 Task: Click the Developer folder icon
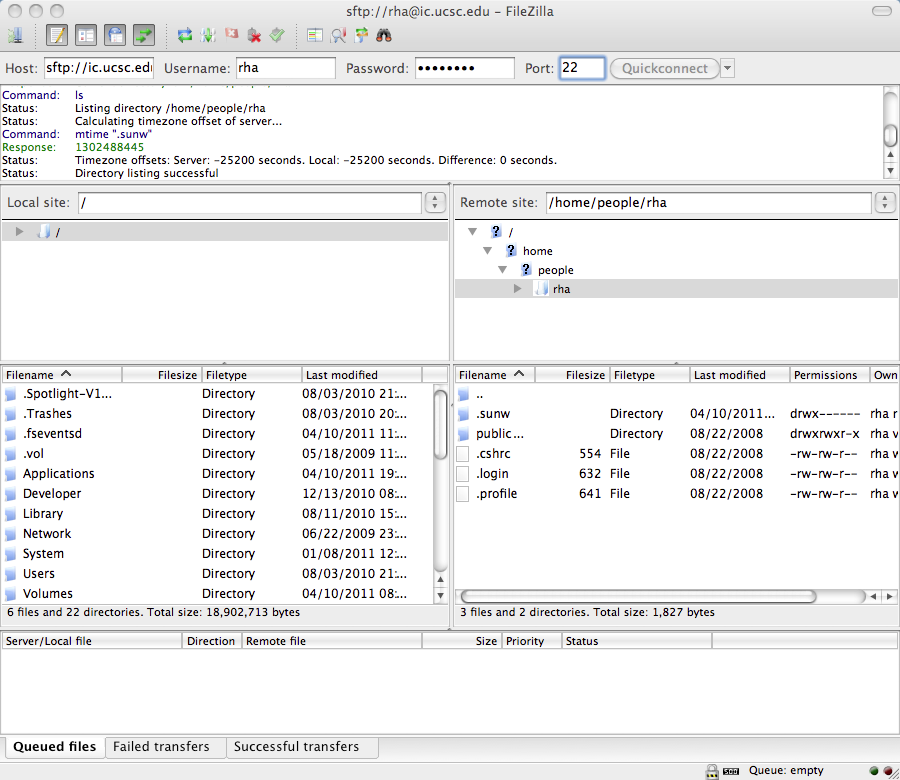[11, 494]
